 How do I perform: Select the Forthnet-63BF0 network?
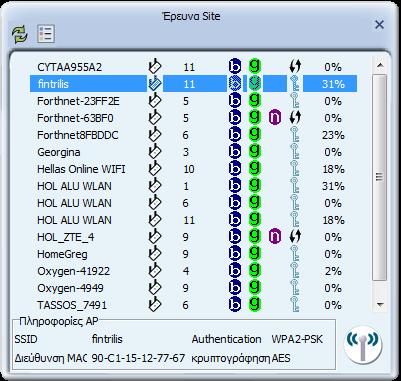click(x=75, y=118)
